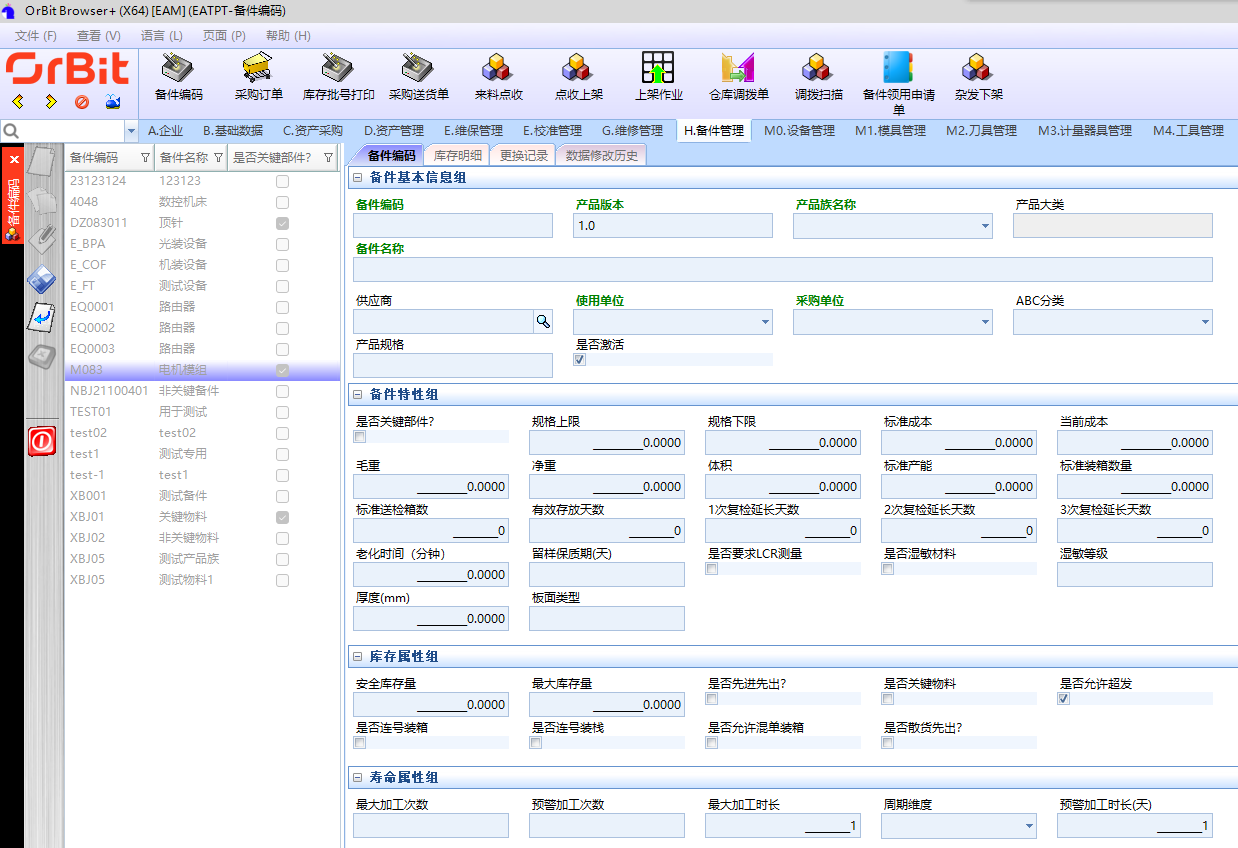This screenshot has width=1238, height=848.
Task: Click the 备件编码 input field
Action: [x=453, y=226]
